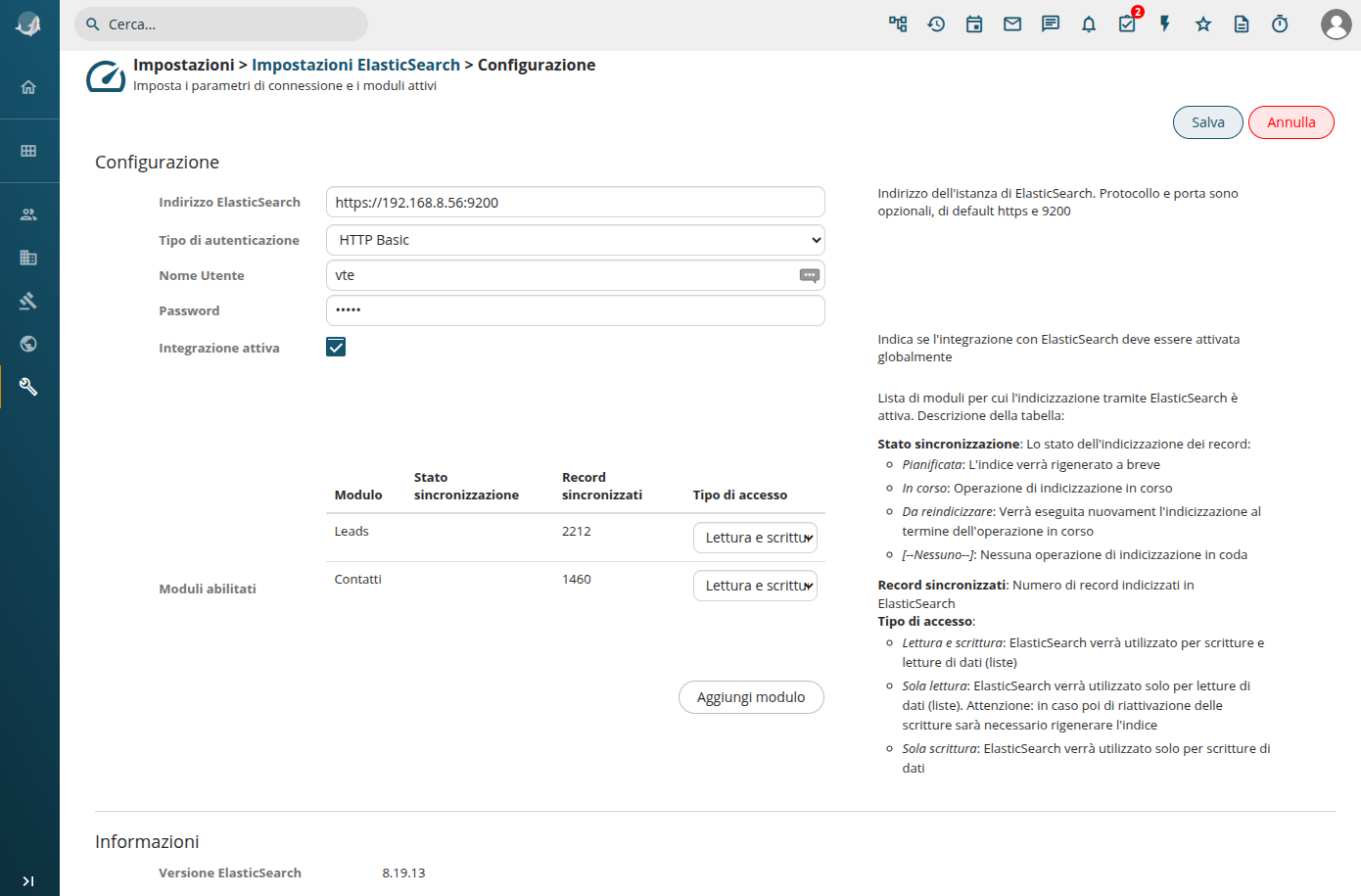Screen dimensions: 1361x896
Task: Click the magnifier icon in the search bar
Action: click(93, 24)
